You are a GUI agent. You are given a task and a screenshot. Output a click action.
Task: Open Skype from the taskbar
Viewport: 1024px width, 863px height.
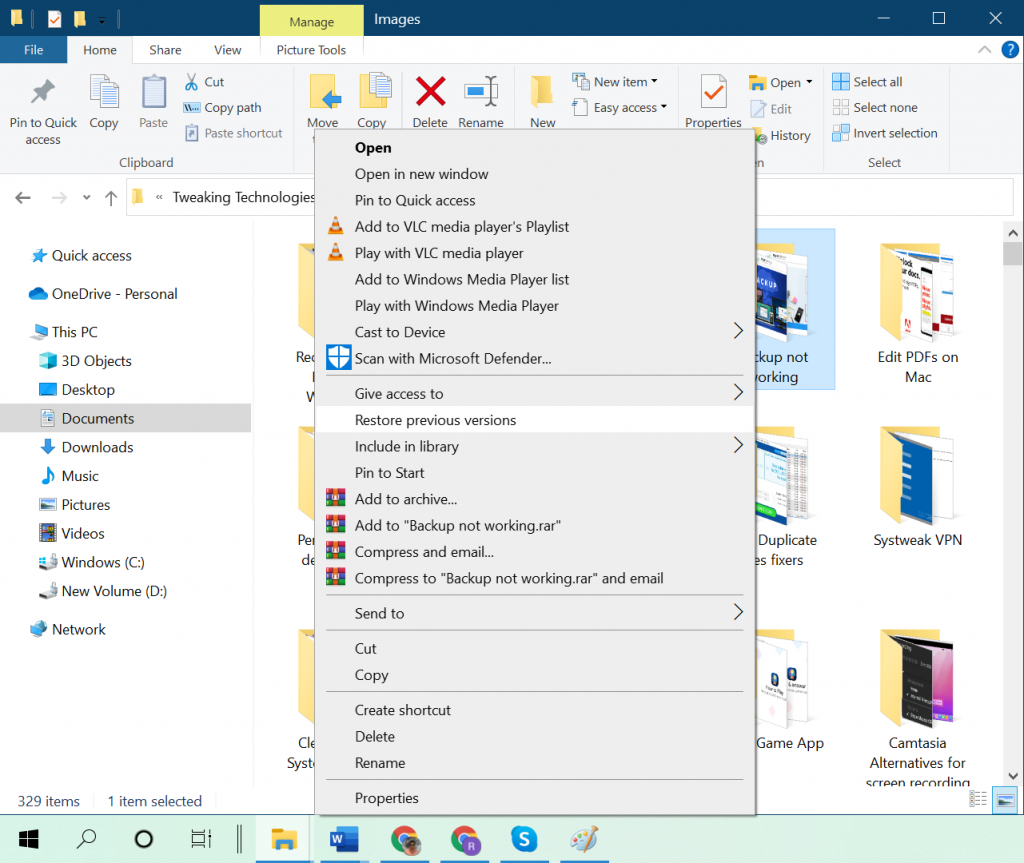coord(524,840)
